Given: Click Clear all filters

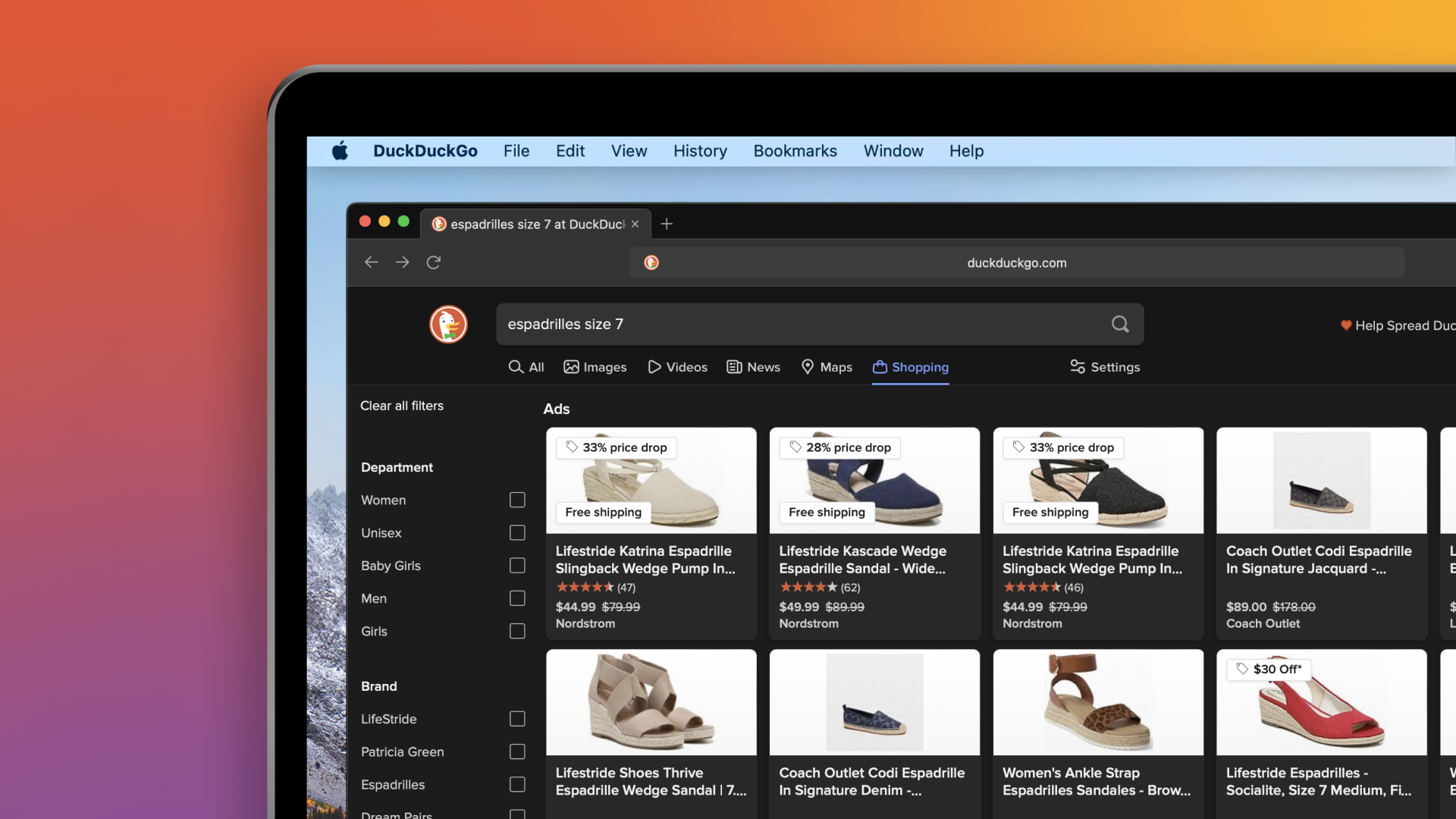Looking at the screenshot, I should tap(402, 406).
